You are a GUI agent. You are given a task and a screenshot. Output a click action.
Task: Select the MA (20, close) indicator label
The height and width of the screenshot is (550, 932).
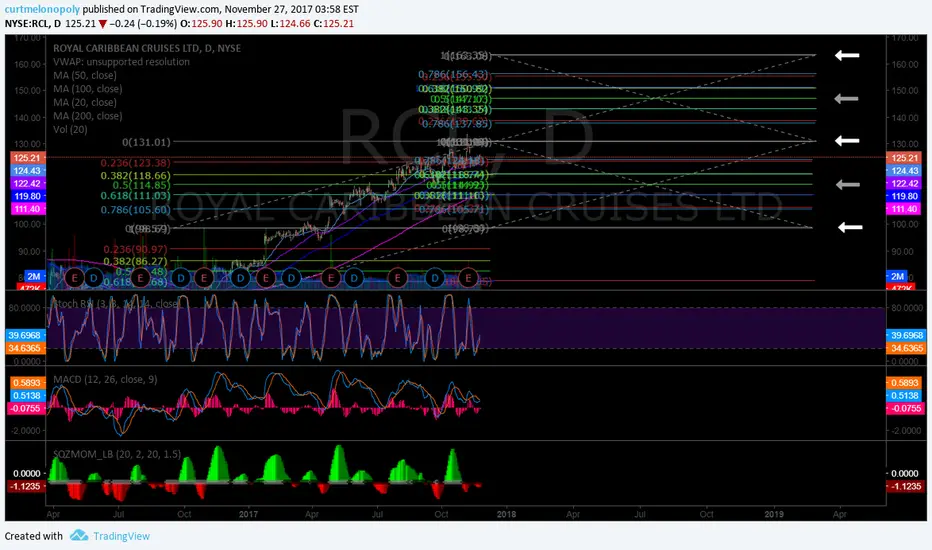pyautogui.click(x=85, y=102)
